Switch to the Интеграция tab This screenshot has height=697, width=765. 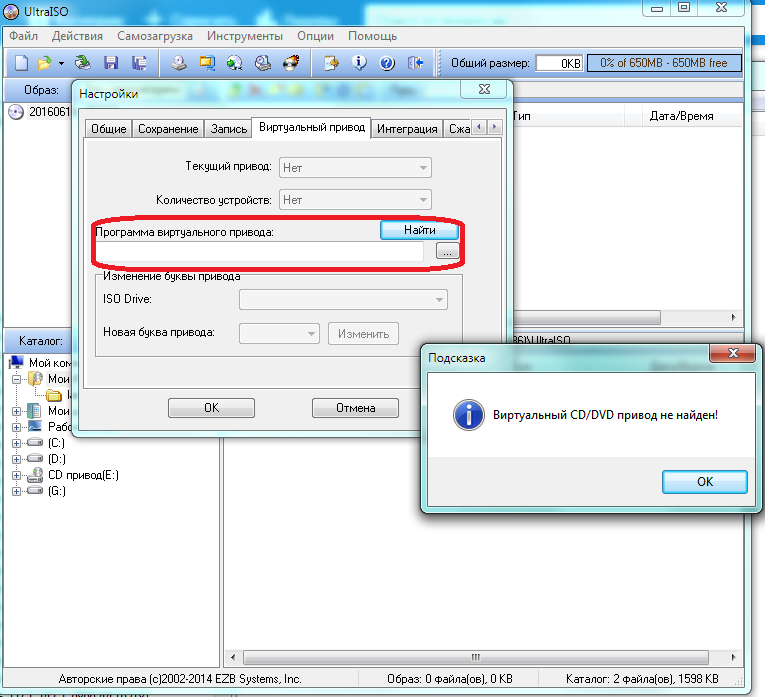point(407,129)
